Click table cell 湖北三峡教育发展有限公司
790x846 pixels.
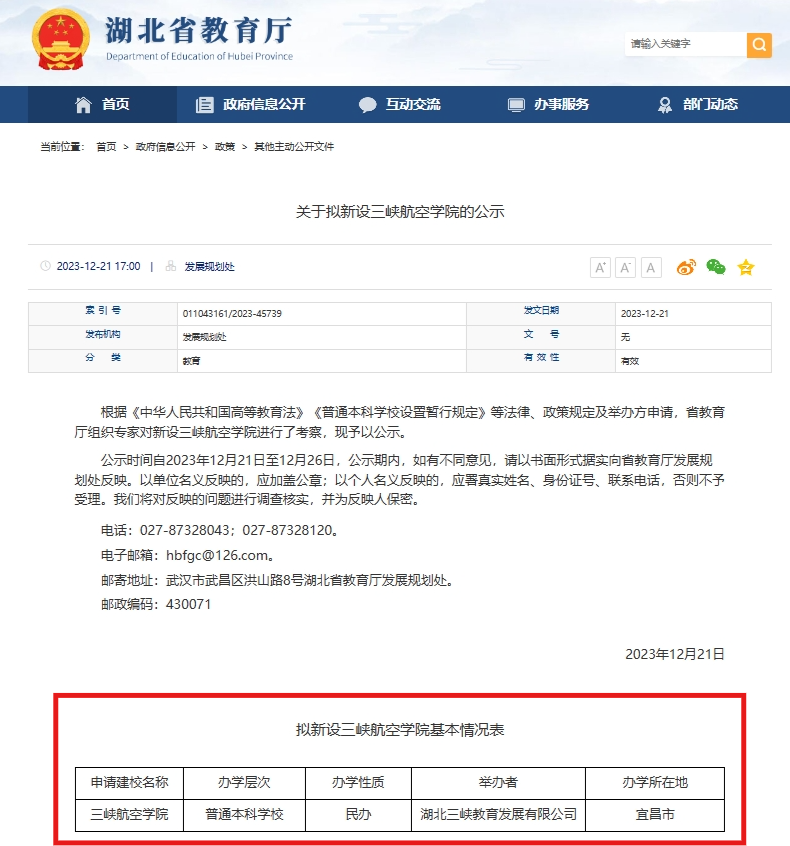tap(498, 815)
